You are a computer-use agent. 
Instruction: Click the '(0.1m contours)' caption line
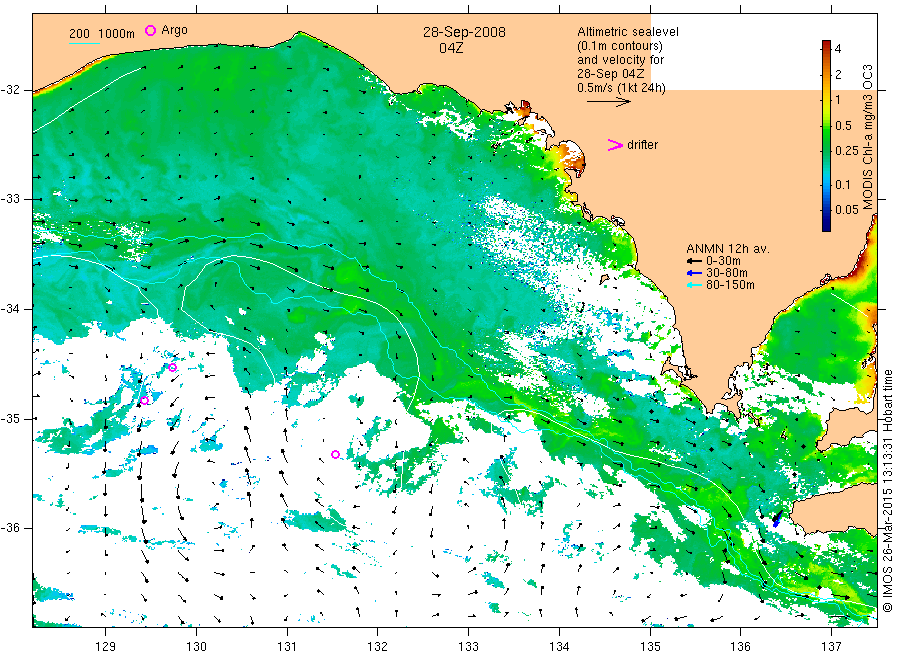(x=619, y=46)
